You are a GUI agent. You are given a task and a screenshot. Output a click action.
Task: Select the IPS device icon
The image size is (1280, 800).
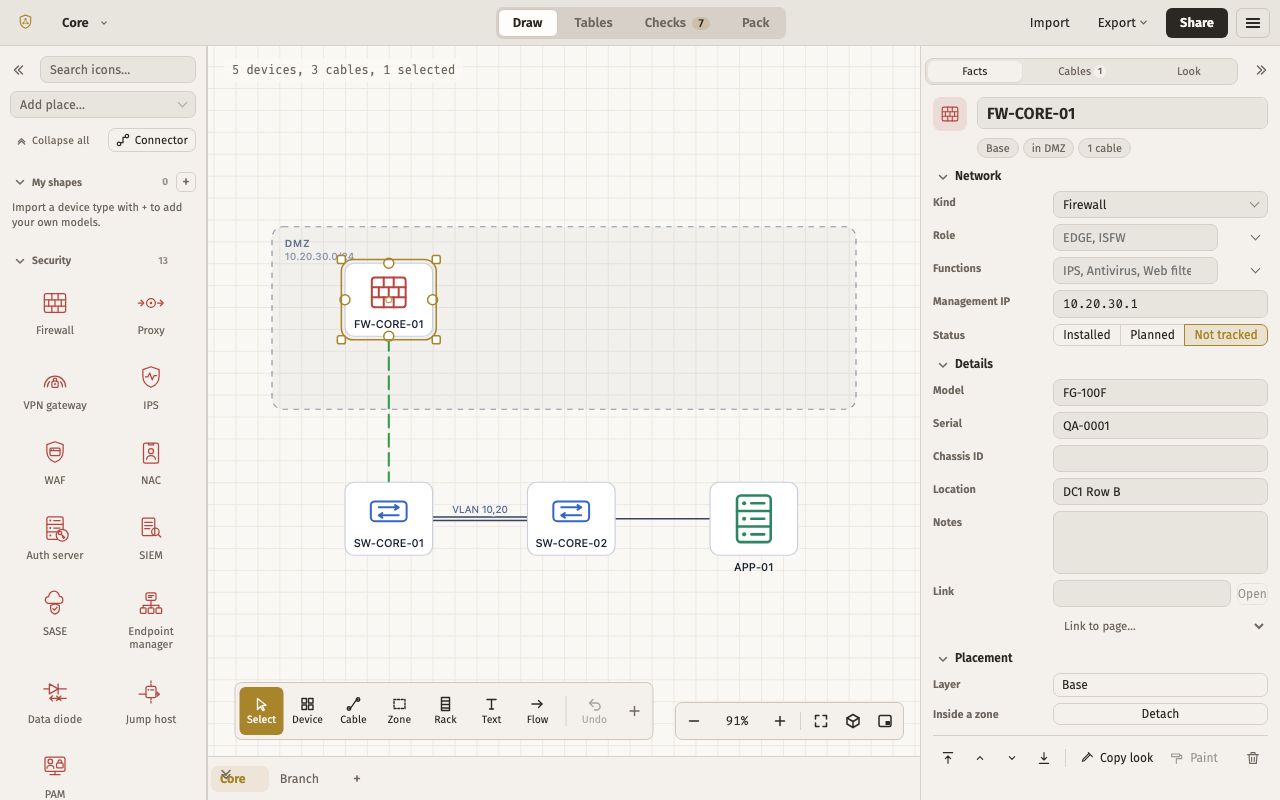151,388
